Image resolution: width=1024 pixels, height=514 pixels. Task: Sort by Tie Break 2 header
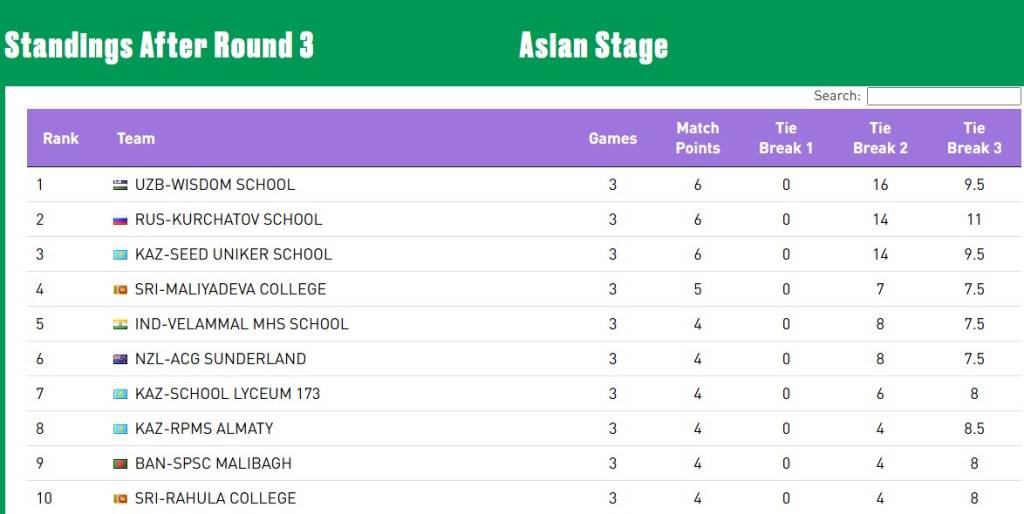880,138
